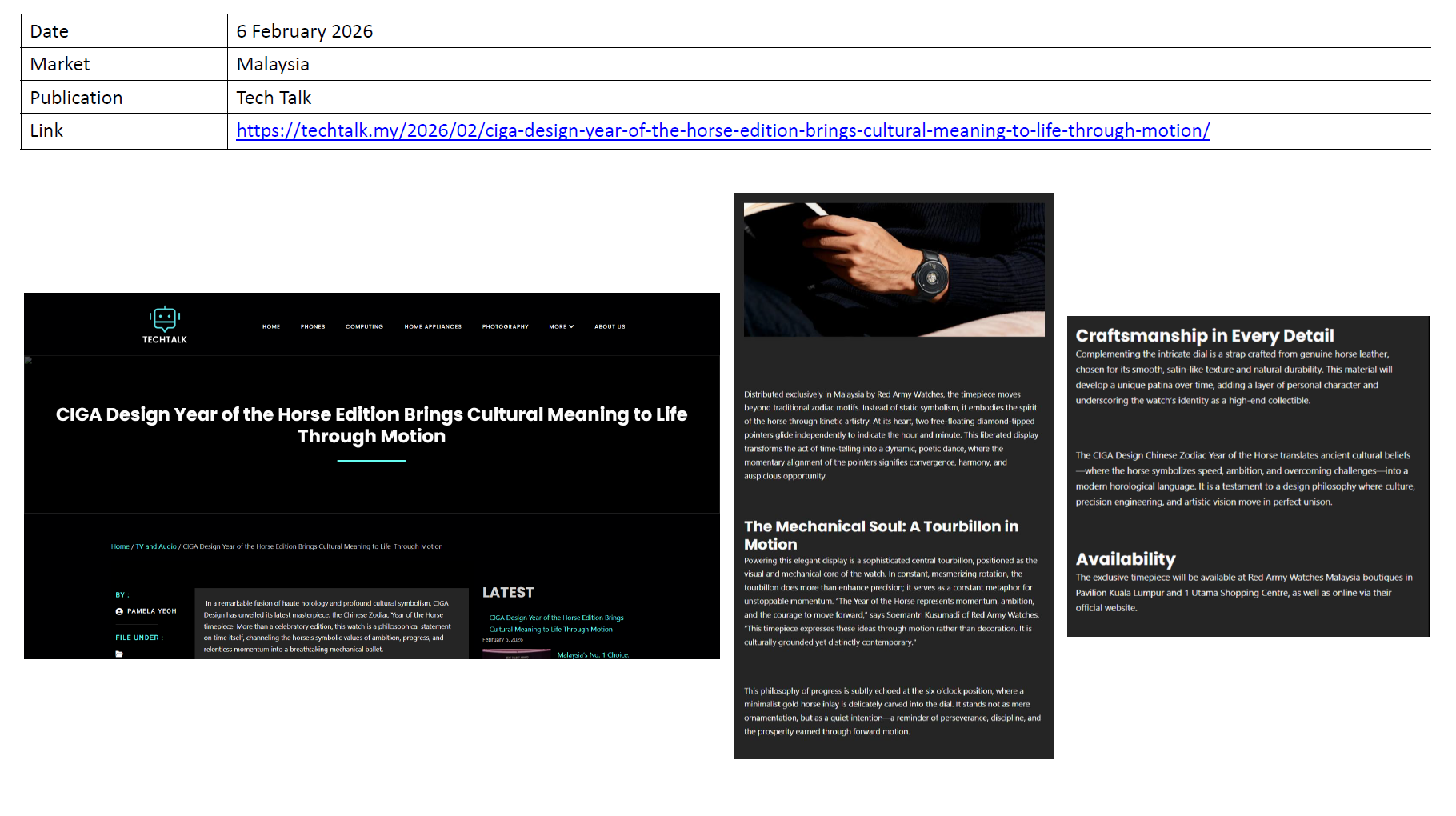Image resolution: width=1456 pixels, height=816 pixels.
Task: Click the FILE UNDER label
Action: tap(139, 638)
